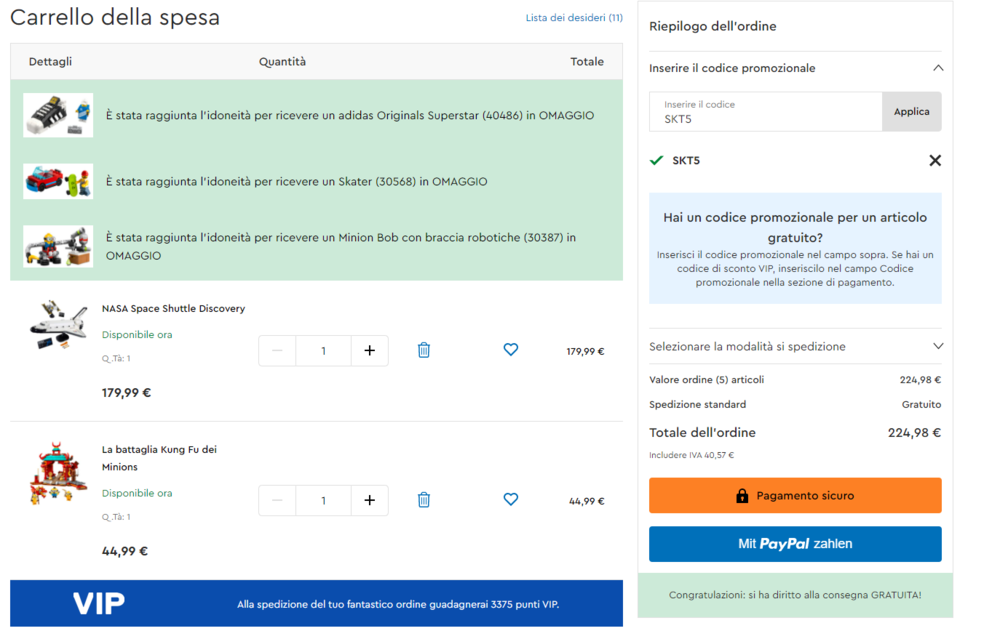Click the 44,99 € total for Minions set
Image resolution: width=1000 pixels, height=631 pixels.
pos(586,501)
